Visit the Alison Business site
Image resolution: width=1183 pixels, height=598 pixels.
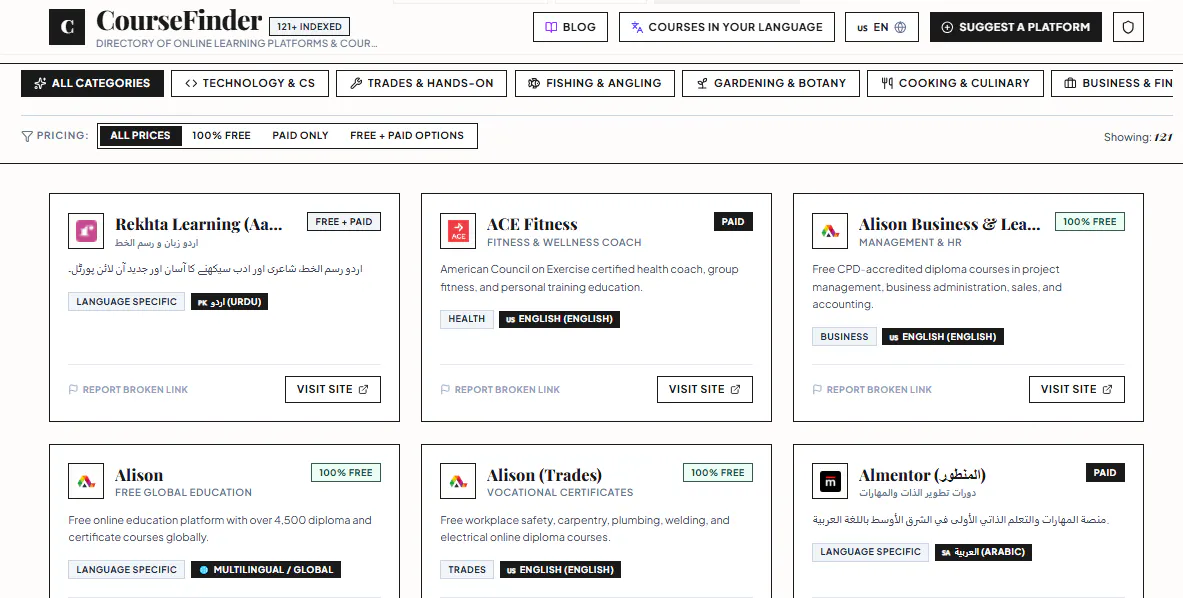pos(1077,389)
